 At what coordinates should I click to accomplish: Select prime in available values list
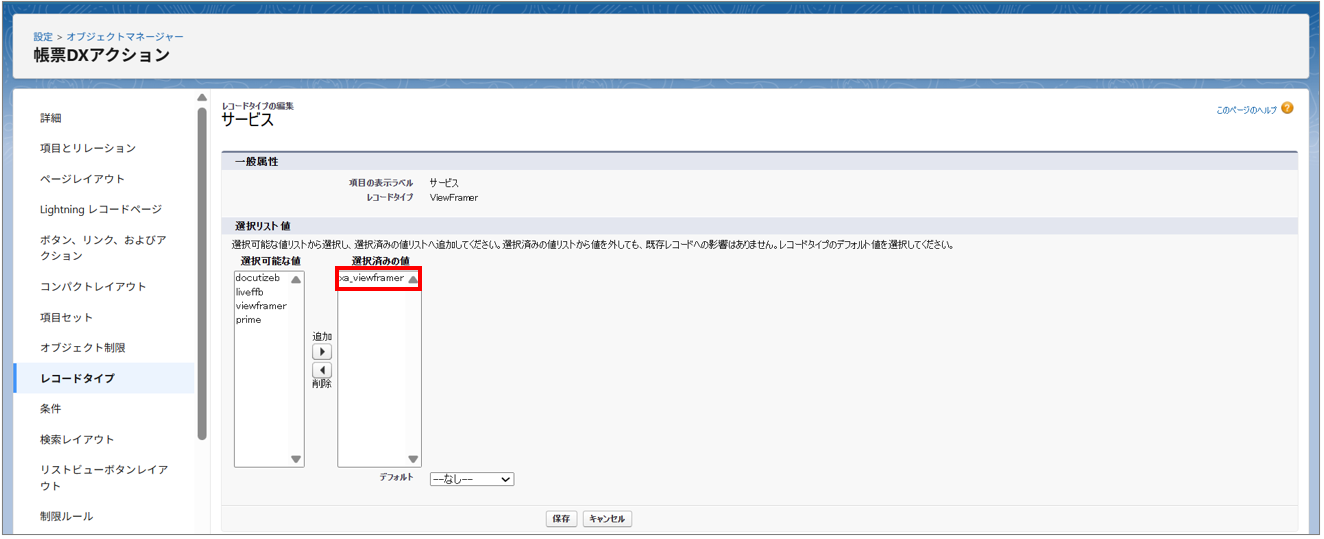coord(248,320)
